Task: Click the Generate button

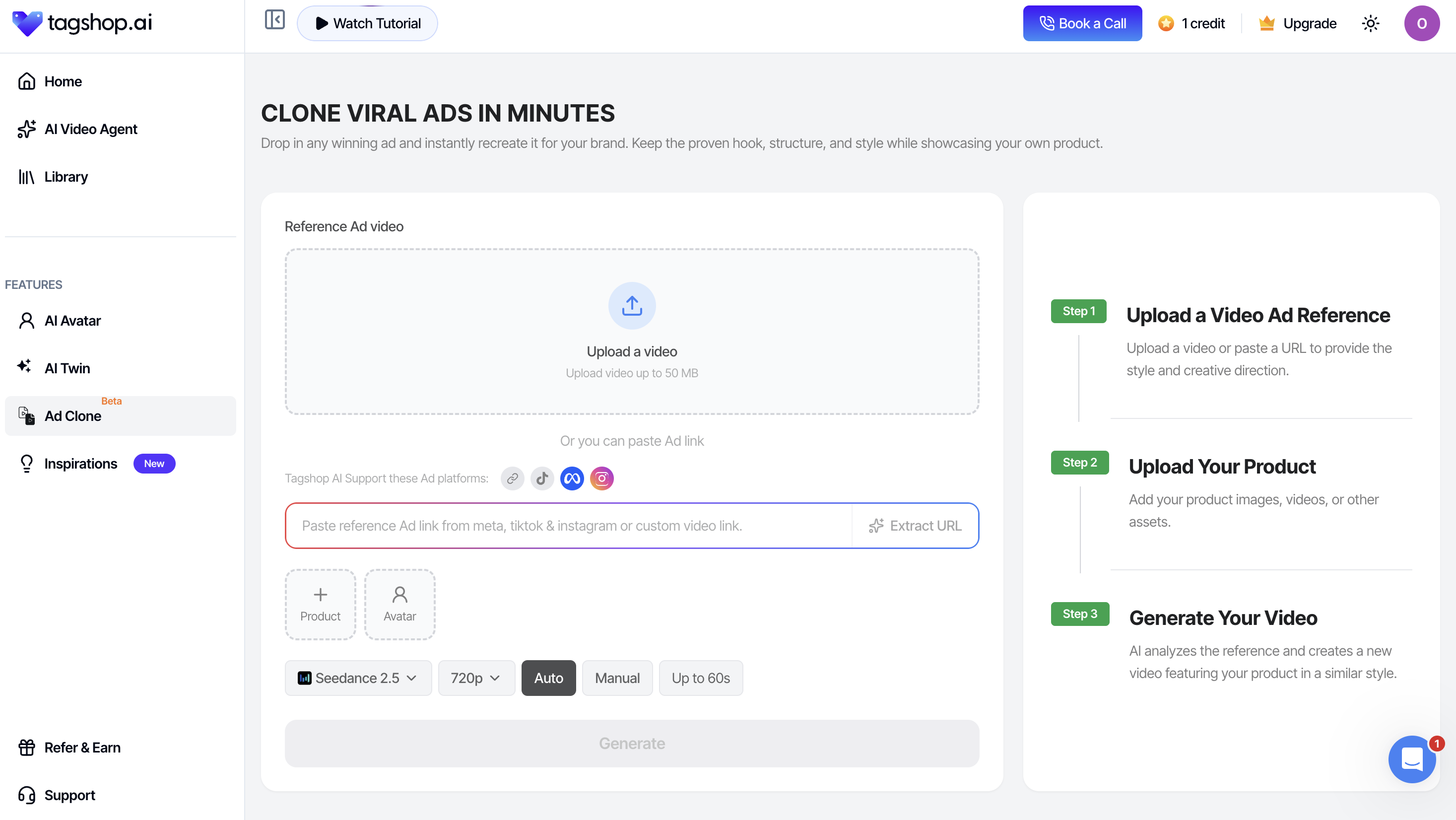Action: (632, 743)
